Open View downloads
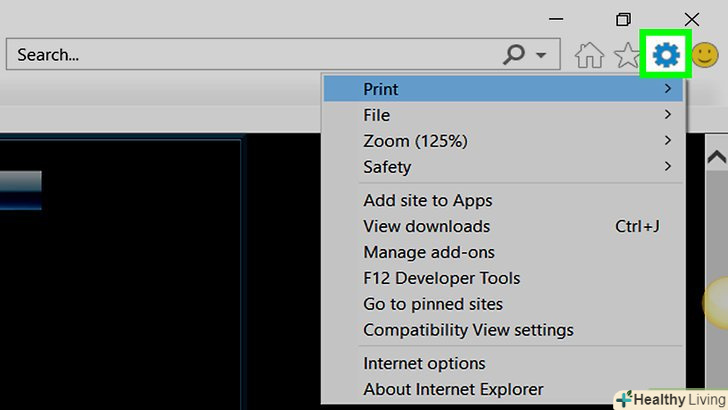 tap(427, 227)
